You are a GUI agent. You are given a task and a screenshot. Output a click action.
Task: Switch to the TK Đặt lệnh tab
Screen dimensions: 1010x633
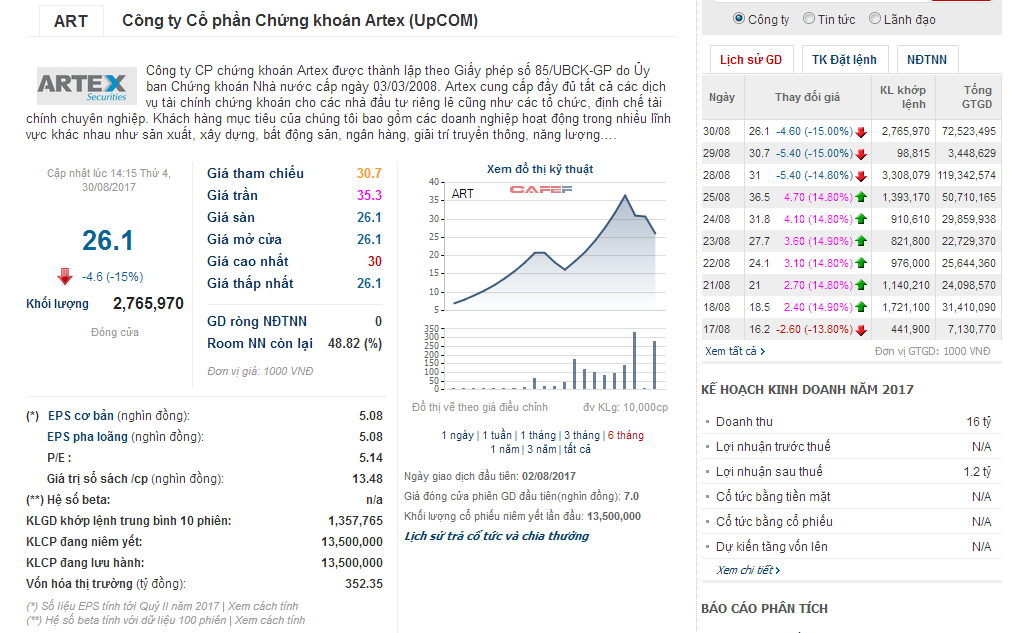coord(844,60)
